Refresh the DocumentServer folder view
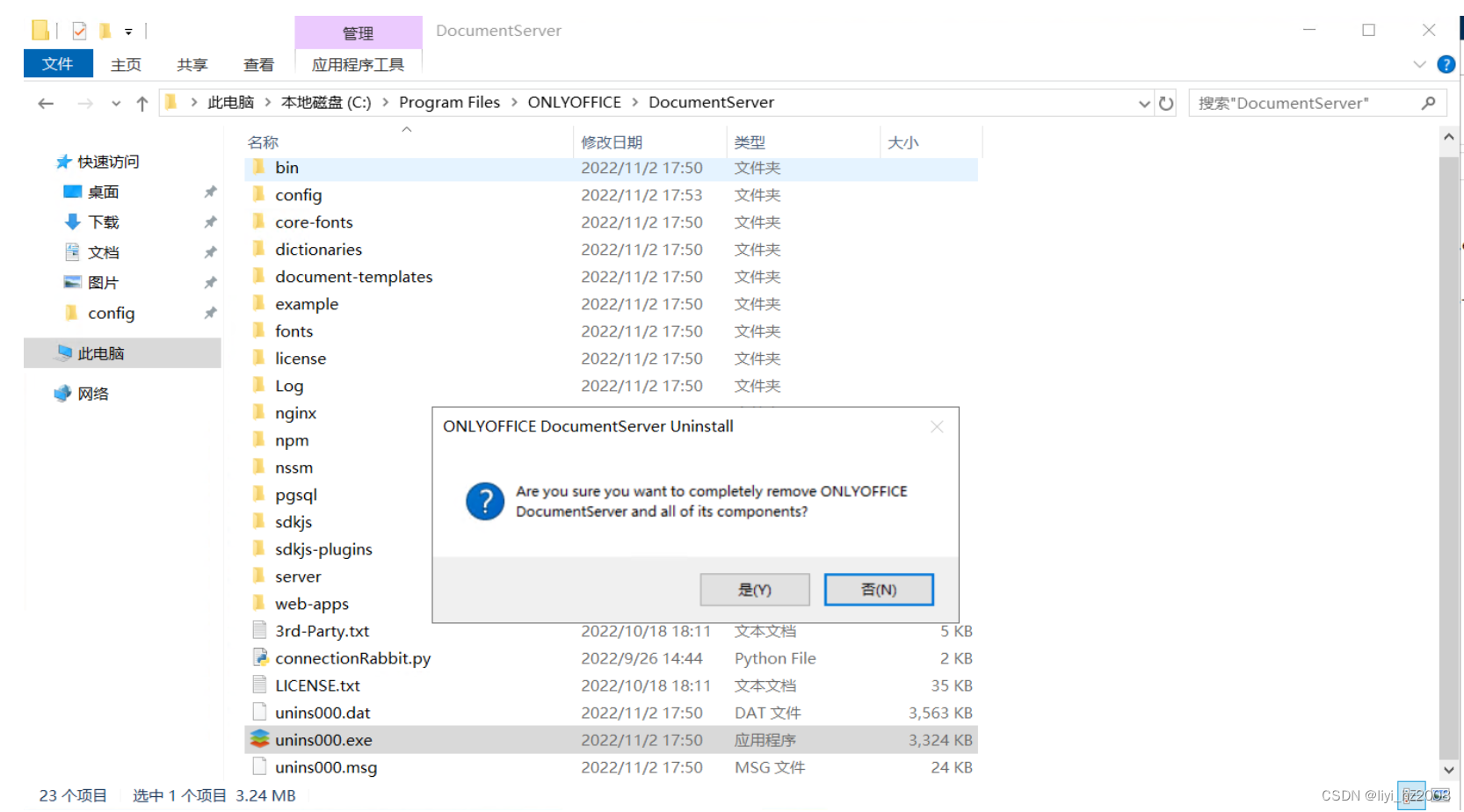 1166,103
